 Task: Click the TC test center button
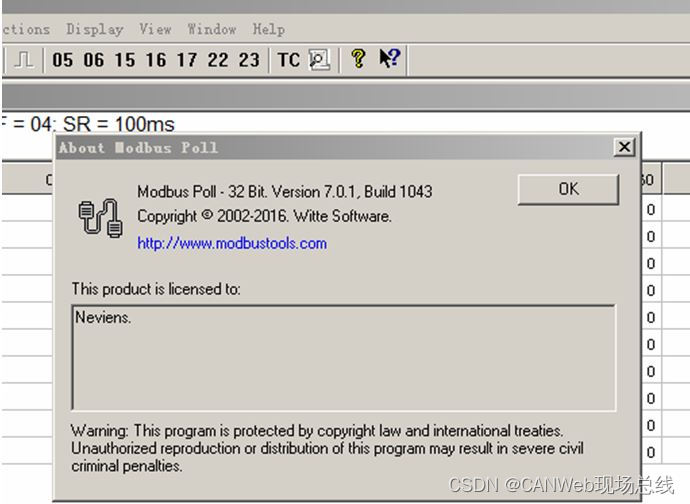pos(289,60)
